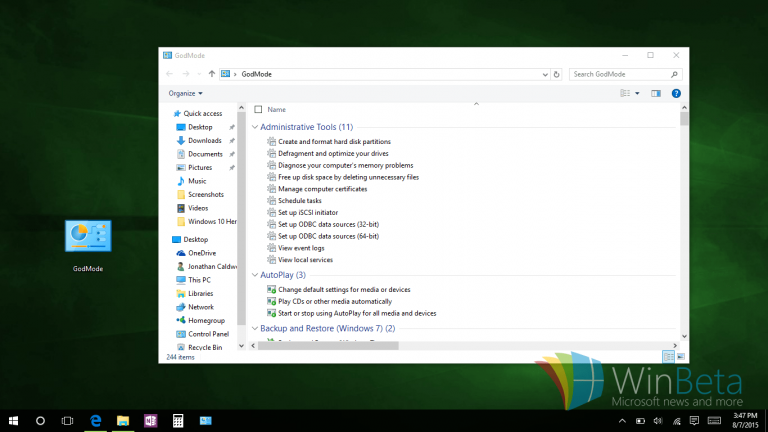Viewport: 768px width, 432px height.
Task: Open Schedule tasks entry
Action: pos(300,201)
